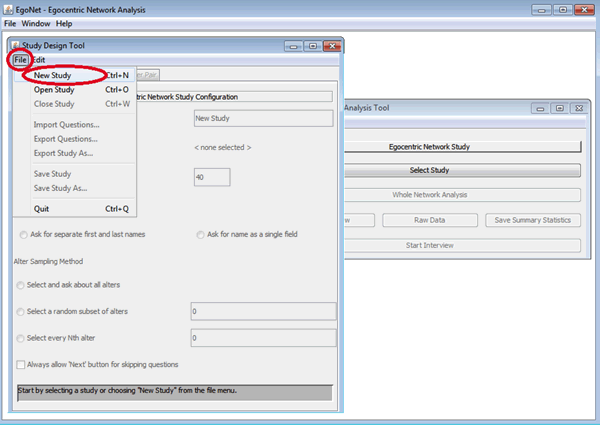
Task: Select 'Ask for separate first and last names' radio
Action: pyautogui.click(x=24, y=234)
